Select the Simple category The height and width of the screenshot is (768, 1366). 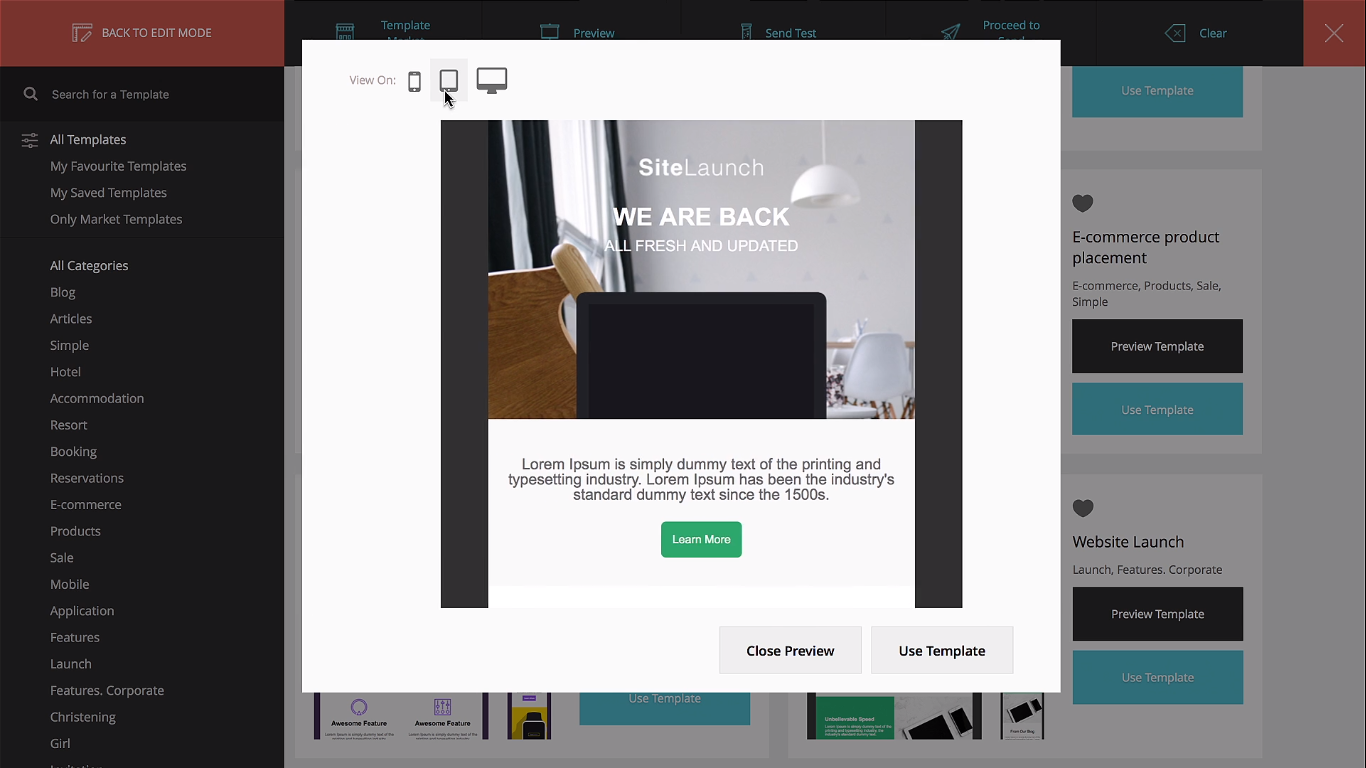coord(69,345)
